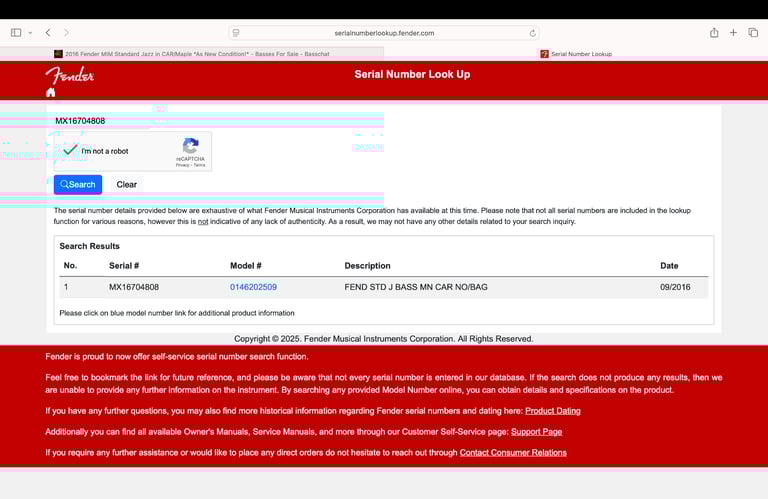This screenshot has height=499, width=768.
Task: Open model number link 0146202509
Action: point(253,287)
